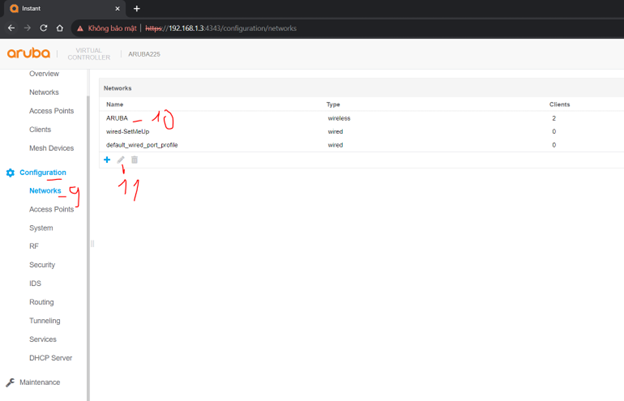Click the trash delete network icon

click(135, 160)
